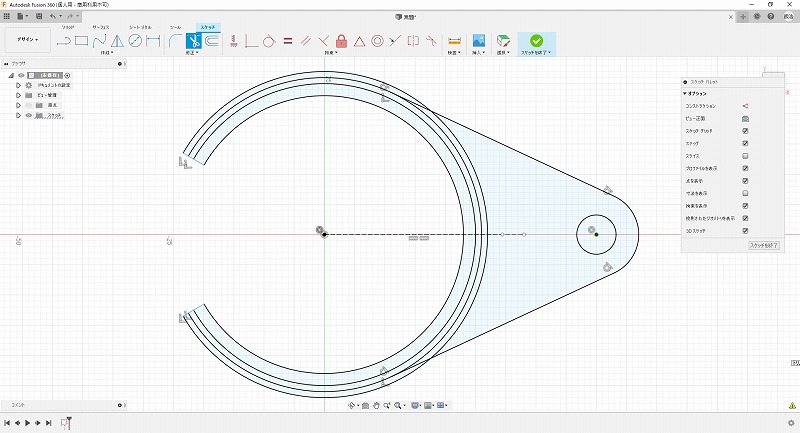Select the Trim scissors tool
Screen dimensions: 800x433
tap(196, 41)
